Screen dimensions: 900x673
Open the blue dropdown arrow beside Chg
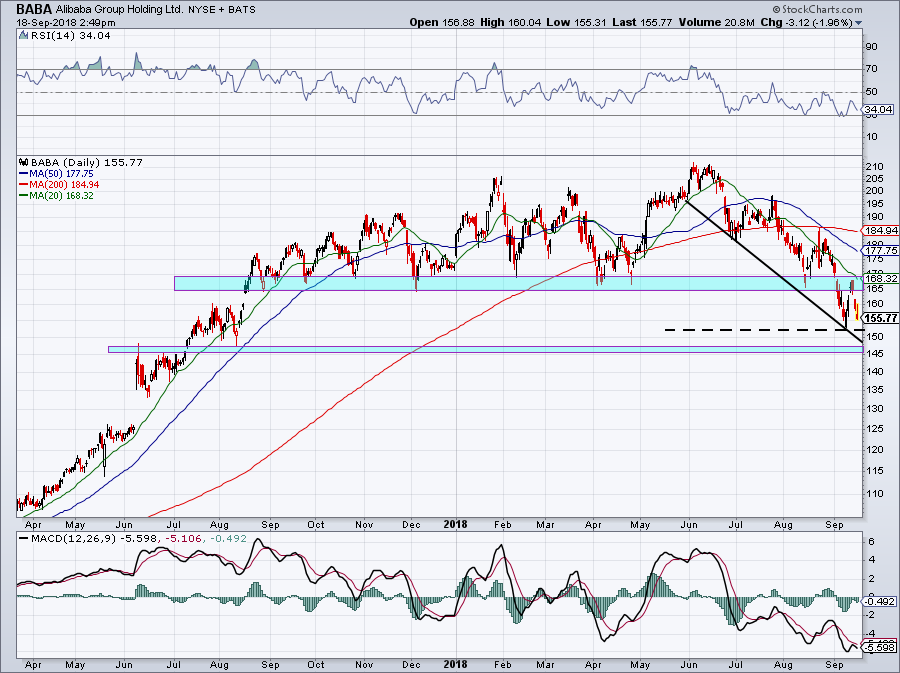tap(859, 23)
